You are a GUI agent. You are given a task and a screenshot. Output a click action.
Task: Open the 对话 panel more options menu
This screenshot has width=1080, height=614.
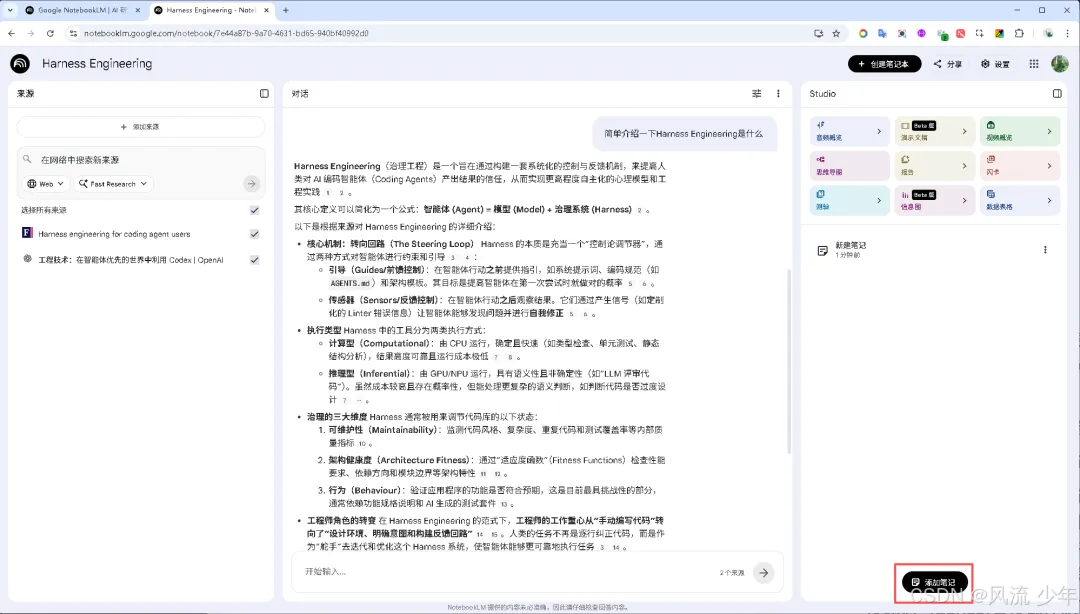coord(778,94)
